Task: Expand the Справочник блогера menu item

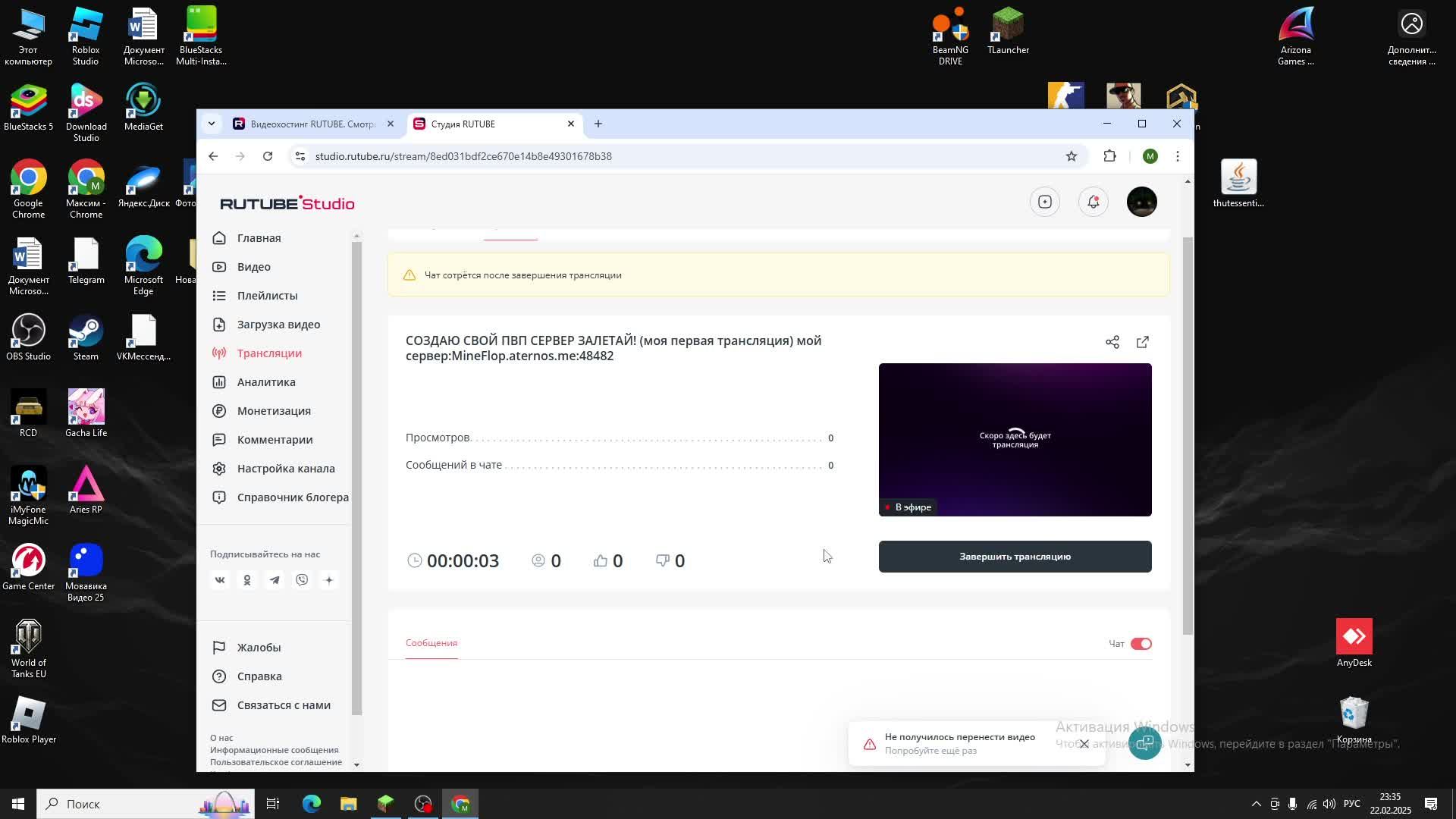Action: tap(293, 497)
